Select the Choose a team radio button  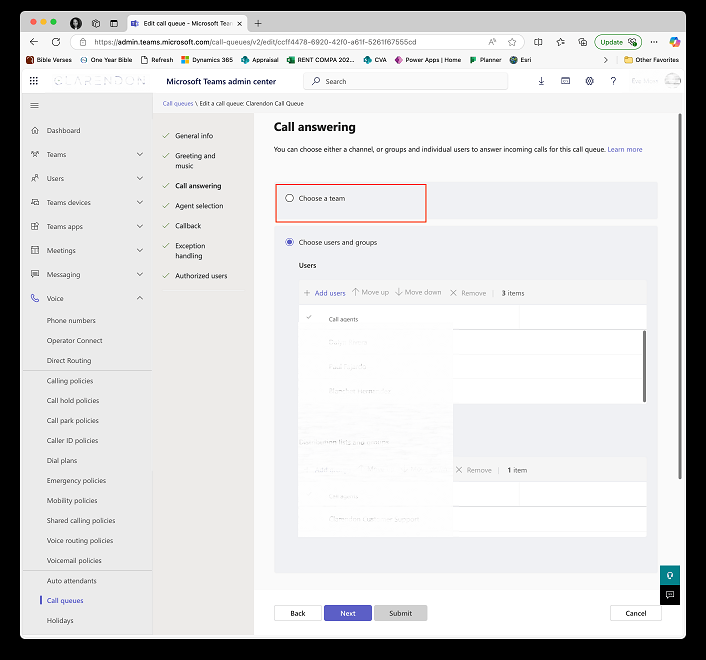(290, 198)
